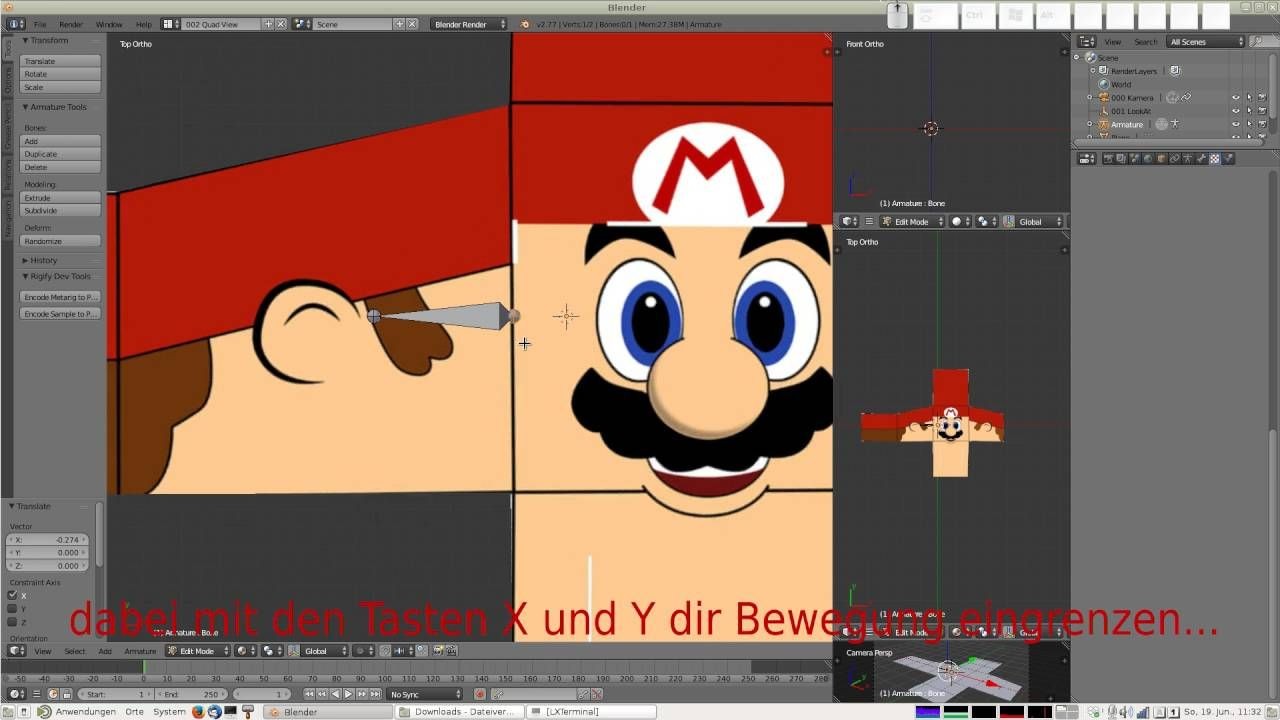Adjust the vector X value field -0.274
The height and width of the screenshot is (720, 1280).
pos(48,540)
